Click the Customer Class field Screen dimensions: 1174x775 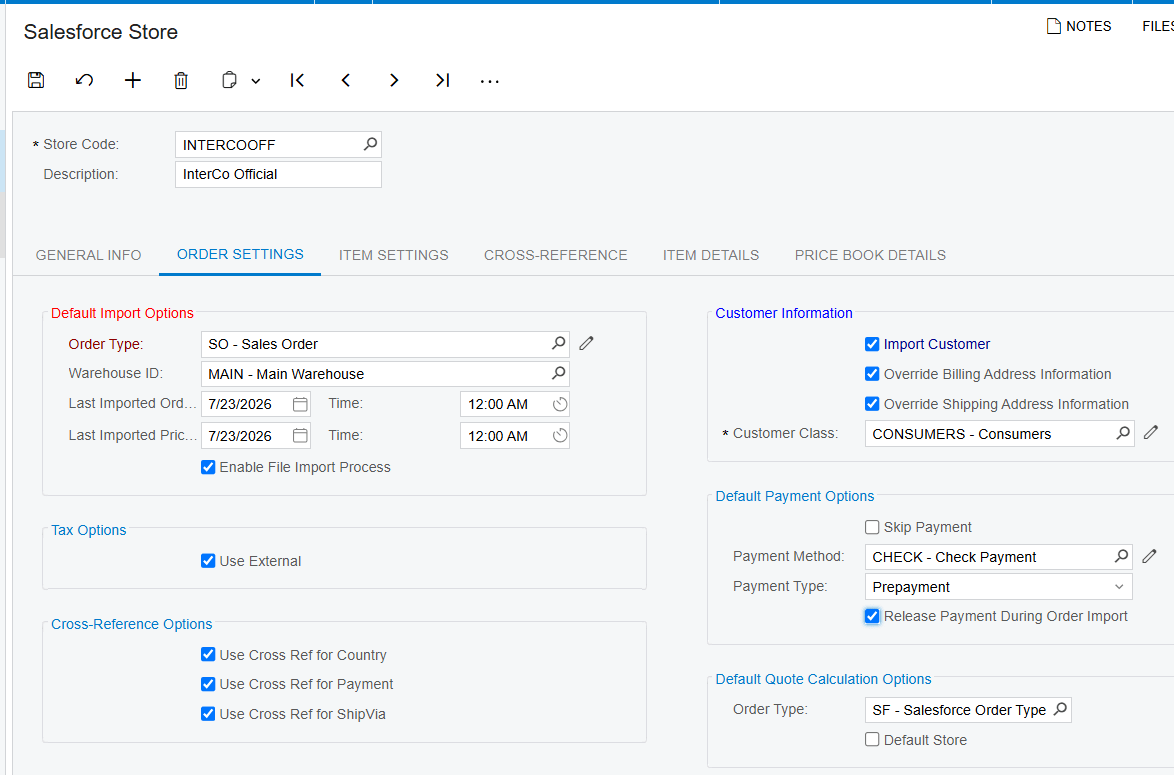tap(999, 434)
